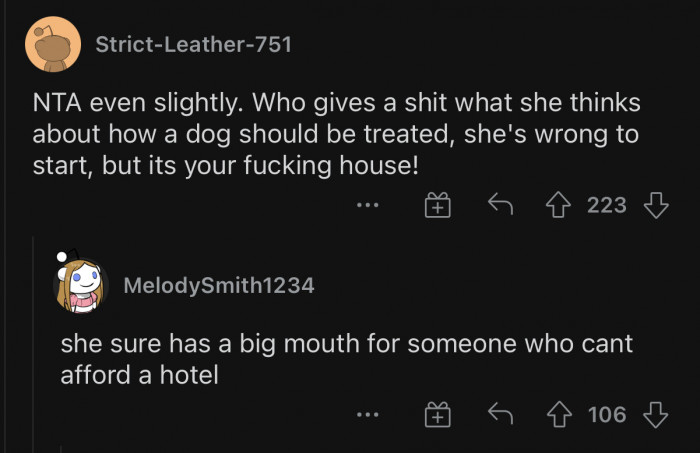Open more options on Strict-Leather-751's comment
The image size is (700, 453).
(x=368, y=206)
